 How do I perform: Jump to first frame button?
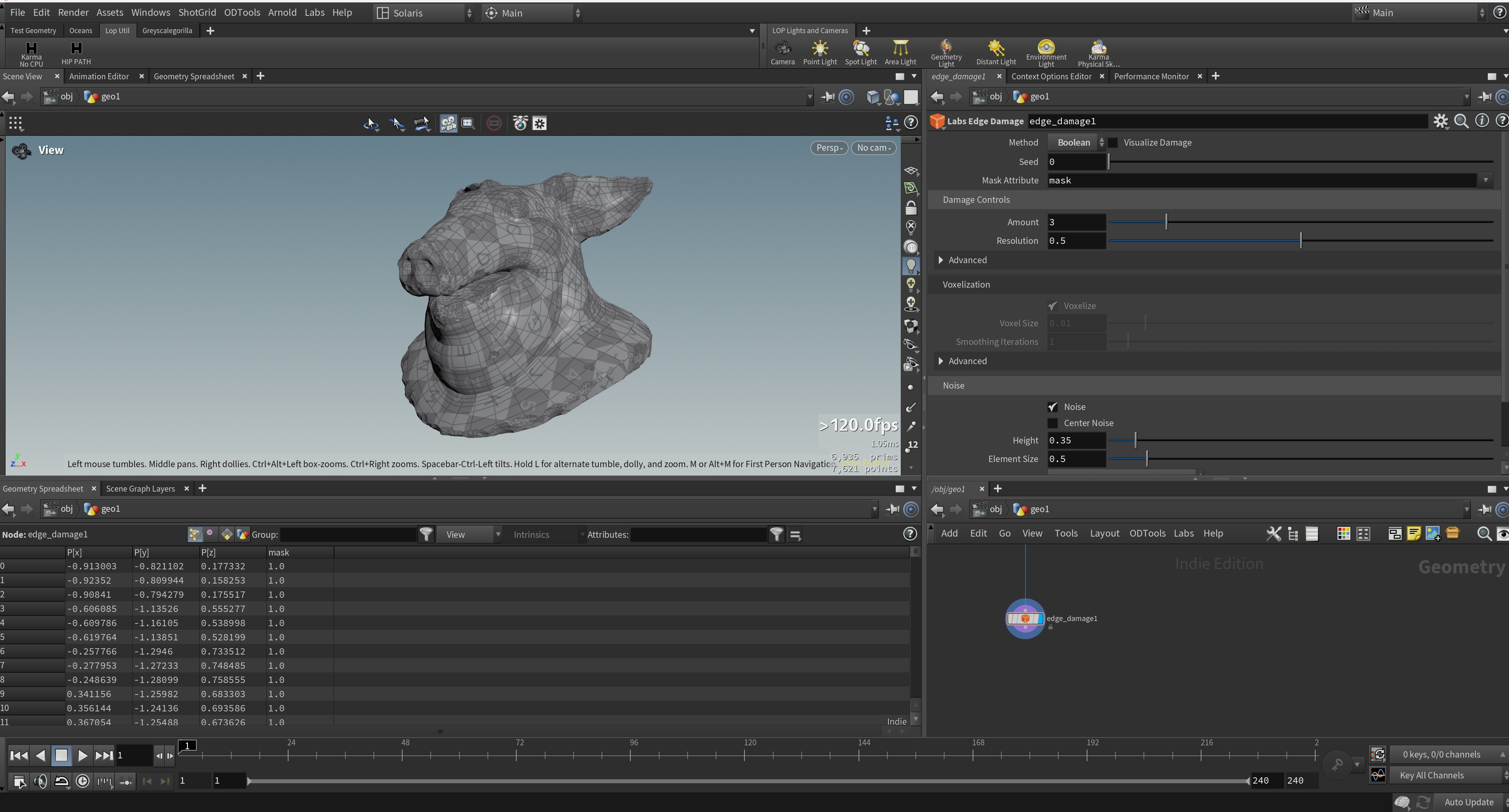click(19, 755)
